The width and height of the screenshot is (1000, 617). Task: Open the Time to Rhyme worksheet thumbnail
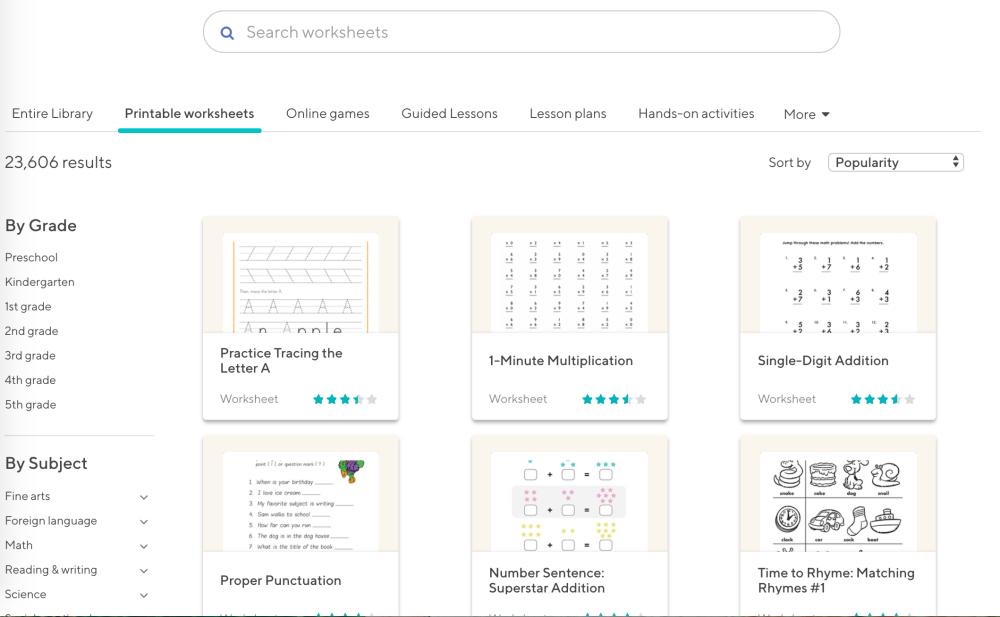(x=838, y=500)
